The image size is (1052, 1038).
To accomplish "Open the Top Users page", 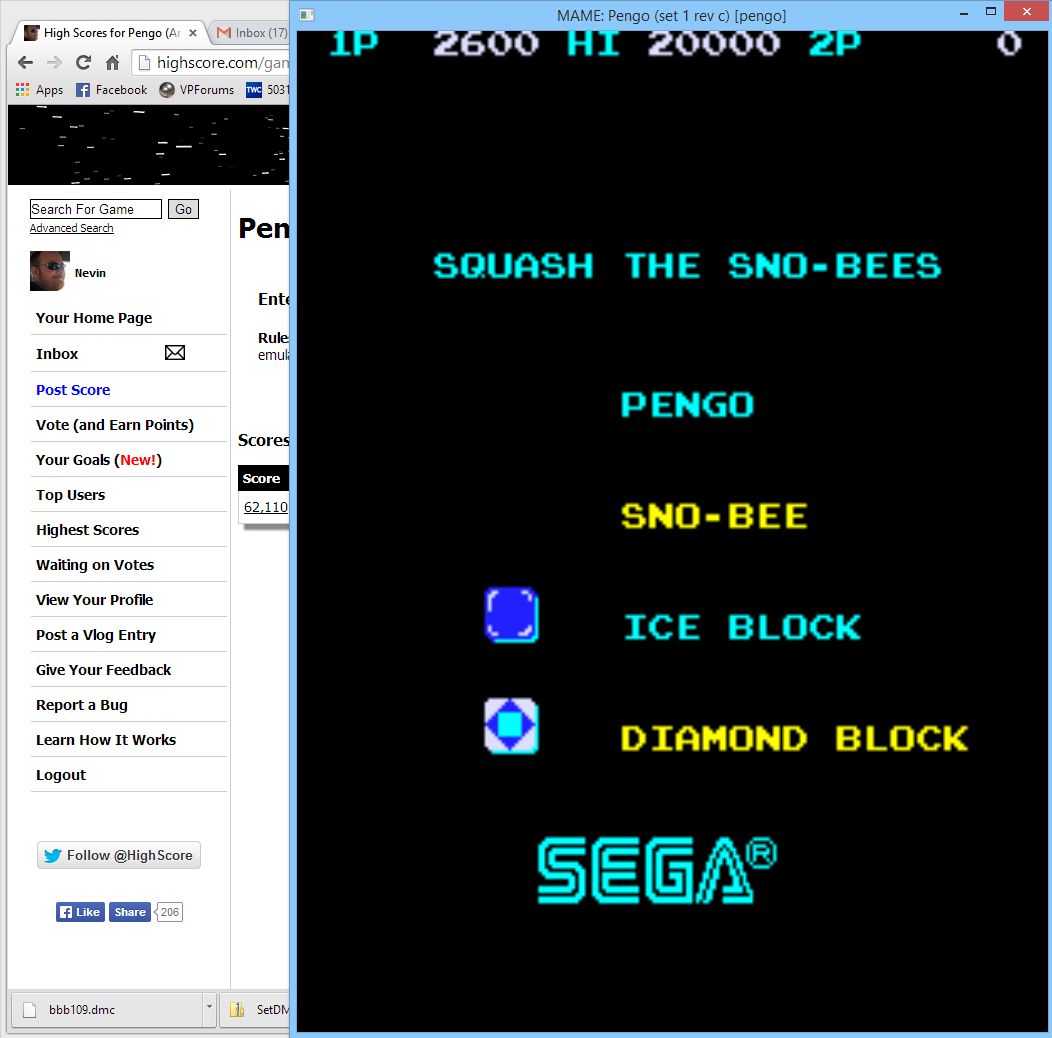I will pos(70,495).
